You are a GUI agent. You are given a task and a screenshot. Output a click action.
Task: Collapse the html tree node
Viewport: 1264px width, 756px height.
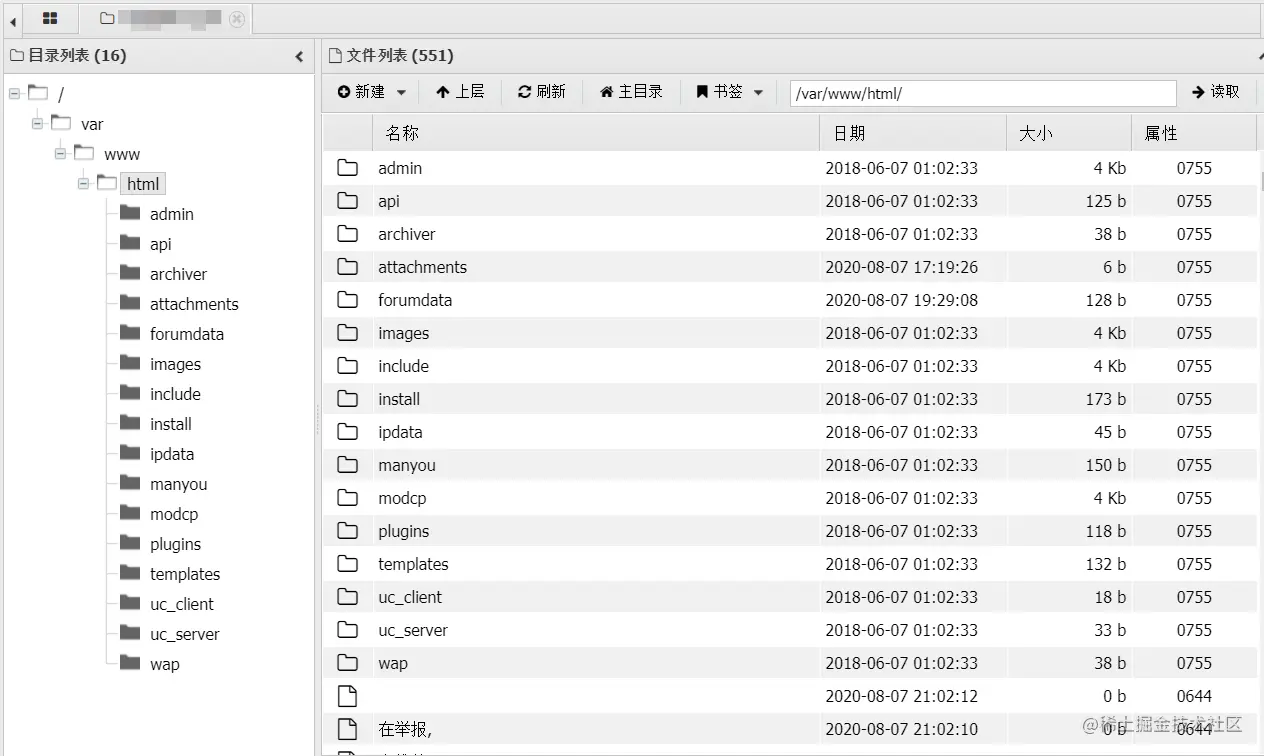pos(84,184)
